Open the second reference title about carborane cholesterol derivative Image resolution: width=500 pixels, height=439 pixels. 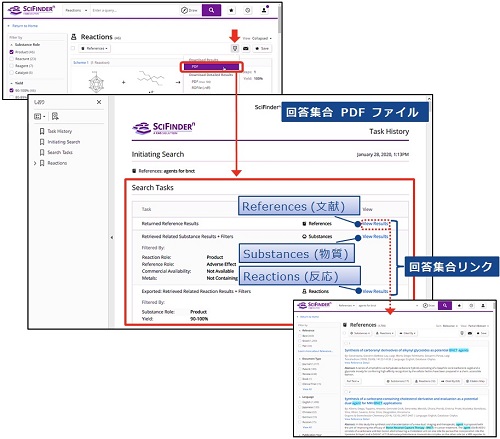click(411, 401)
